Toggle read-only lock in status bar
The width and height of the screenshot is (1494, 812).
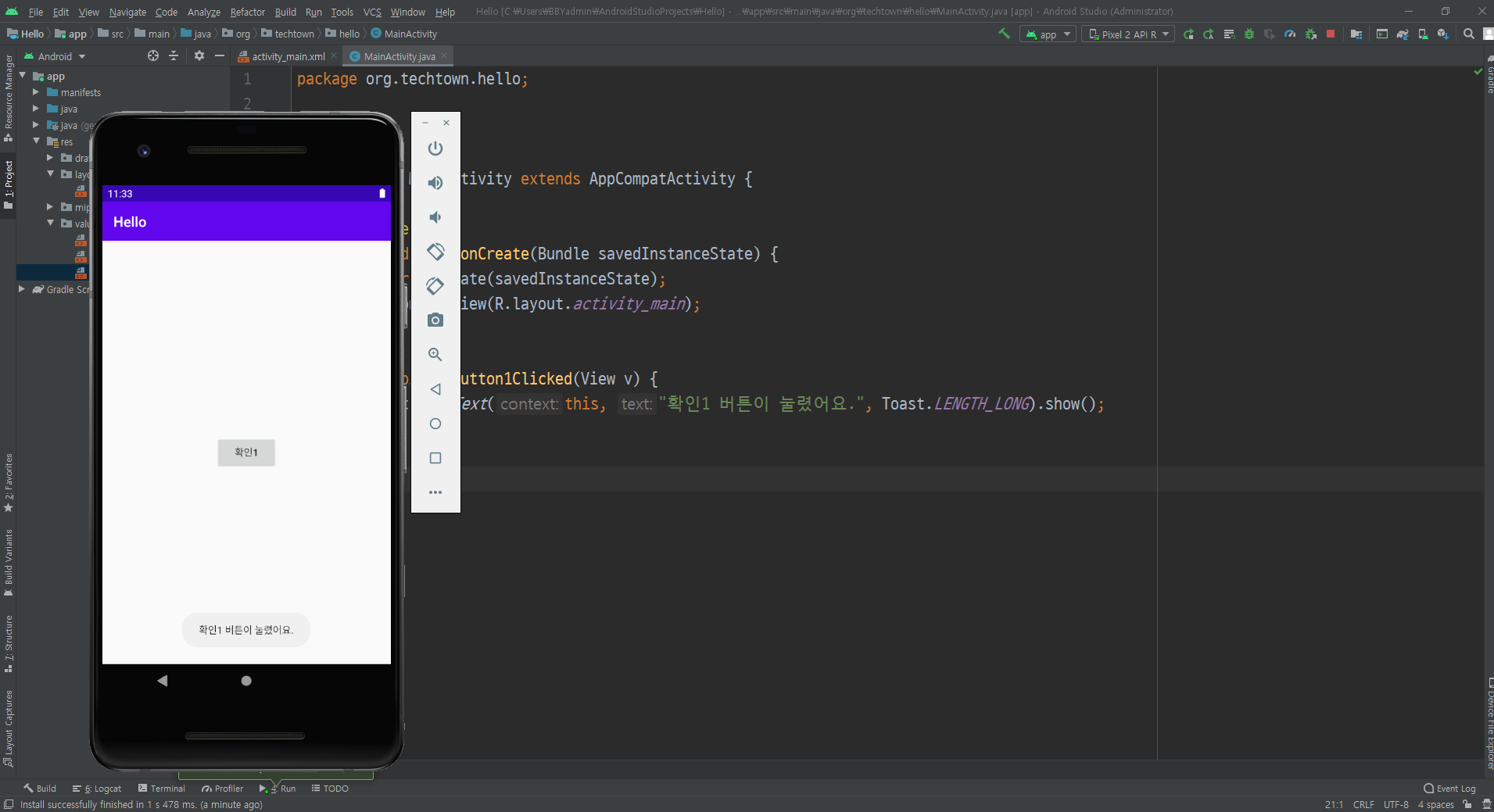coord(1467,805)
